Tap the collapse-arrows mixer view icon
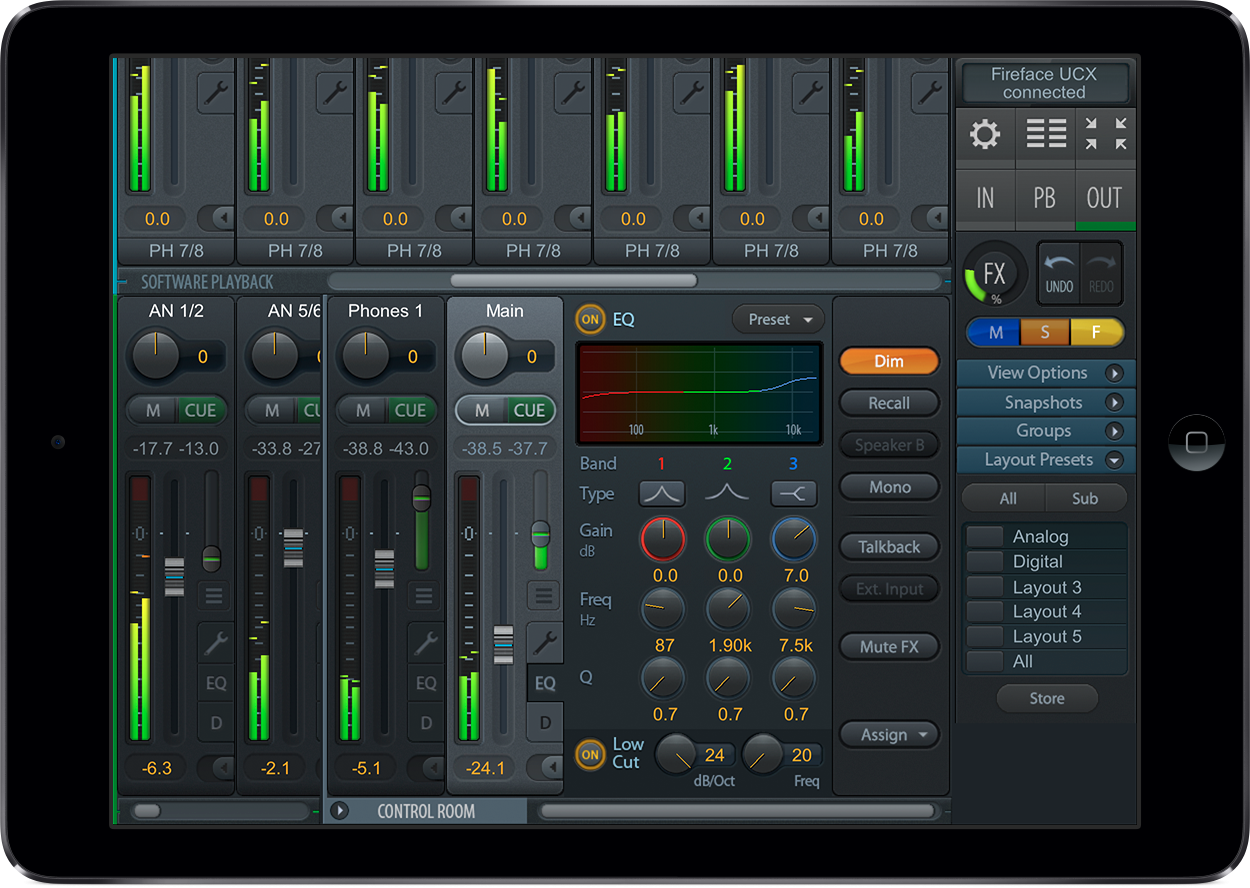The width and height of the screenshot is (1250, 888). [x=1106, y=134]
